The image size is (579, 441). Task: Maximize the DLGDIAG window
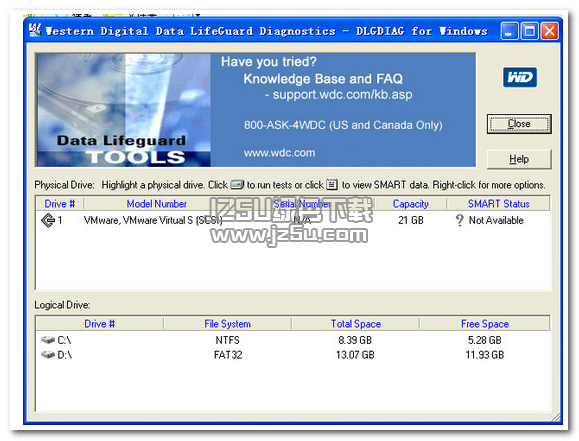point(529,31)
